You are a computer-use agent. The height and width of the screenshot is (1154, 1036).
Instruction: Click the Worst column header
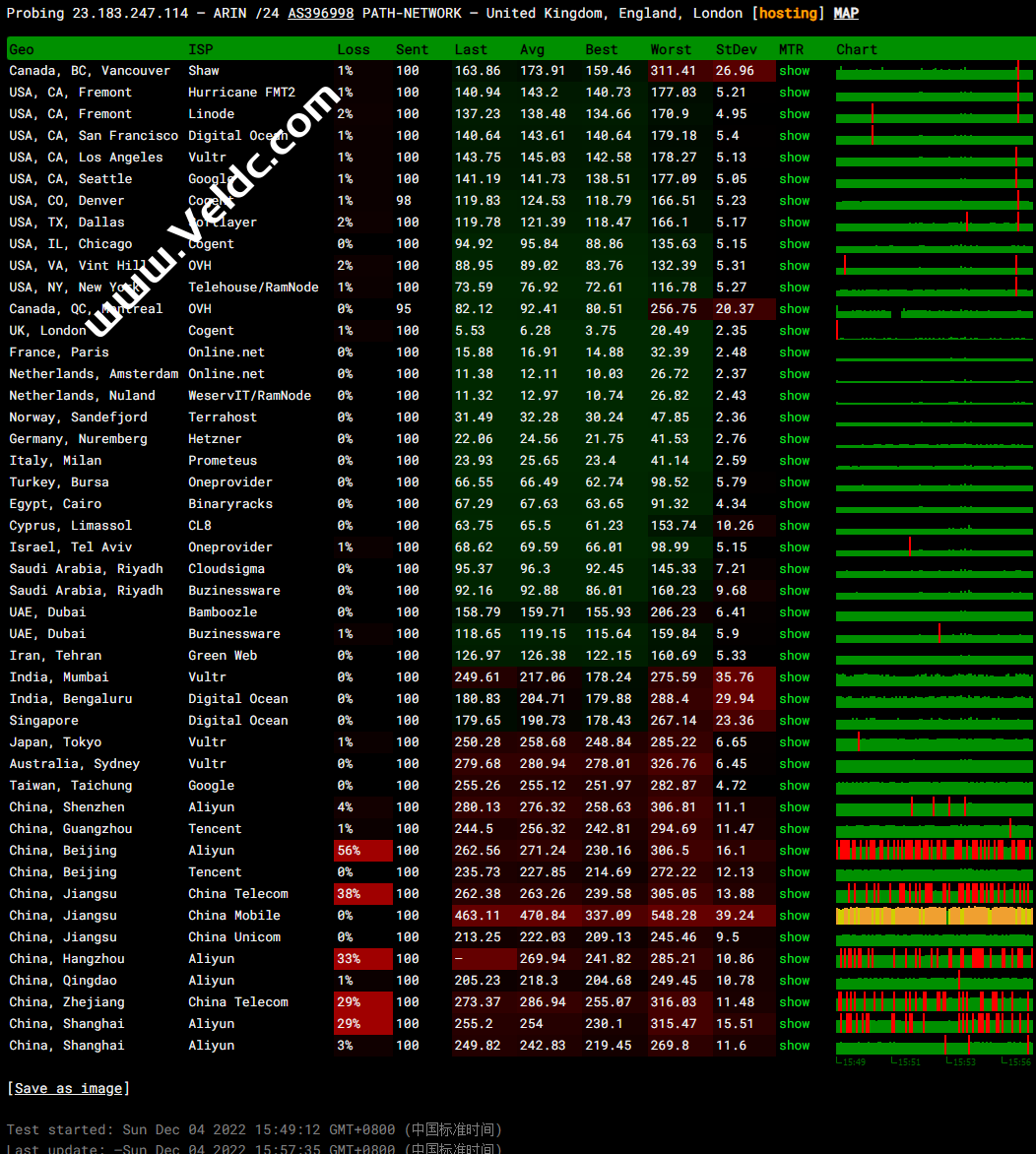[x=671, y=49]
